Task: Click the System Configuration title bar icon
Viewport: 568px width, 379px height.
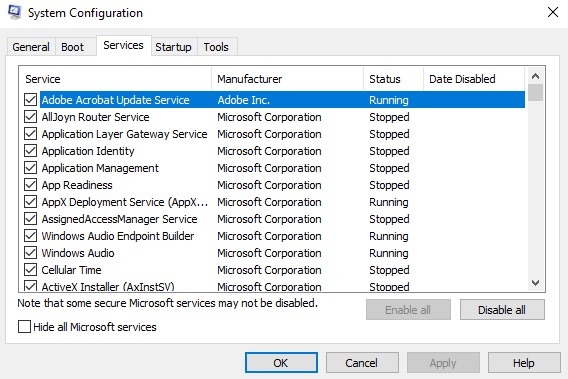Action: pyautogui.click(x=14, y=12)
